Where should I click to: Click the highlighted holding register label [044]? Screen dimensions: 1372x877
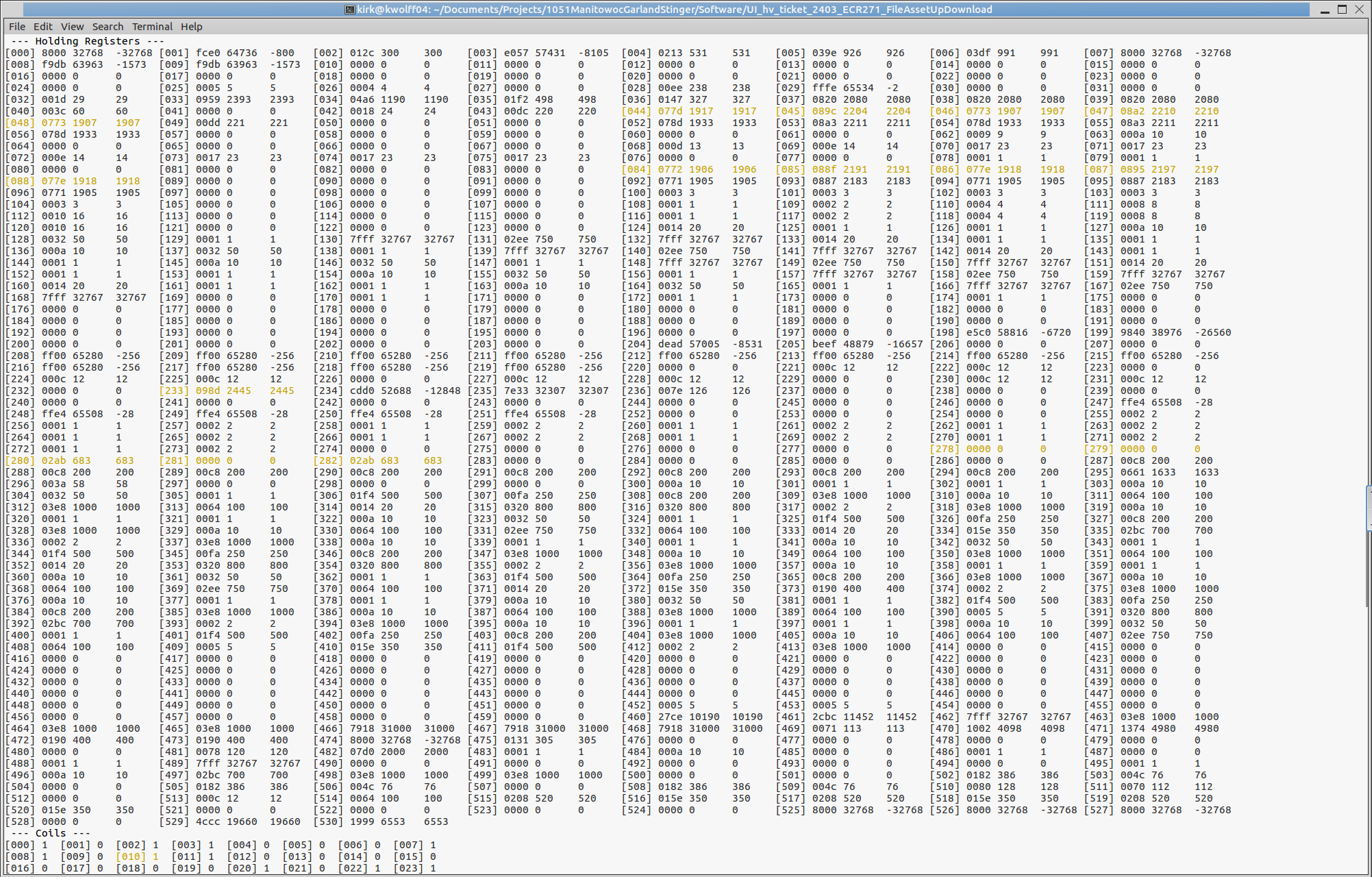coord(636,111)
